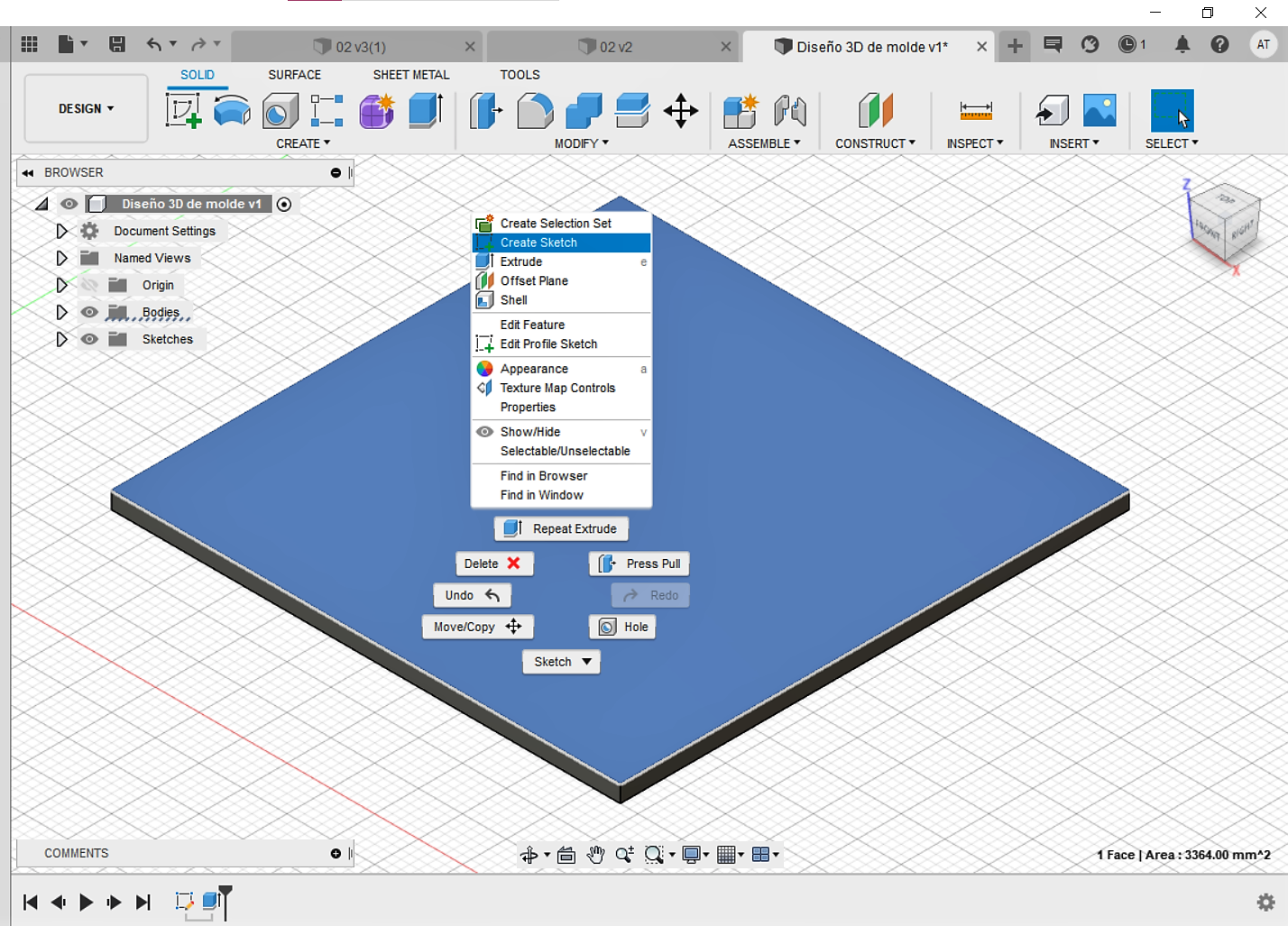Toggle the Sketches folder visibility eye
The height and width of the screenshot is (926, 1288).
click(89, 339)
